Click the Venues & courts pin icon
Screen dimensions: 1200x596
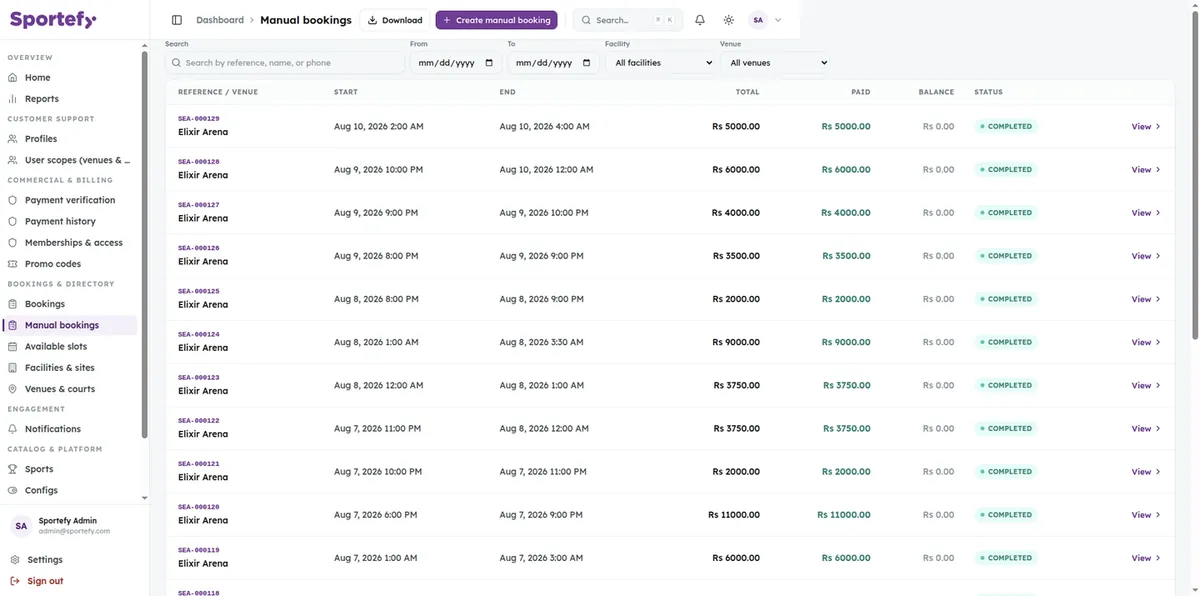click(x=13, y=389)
